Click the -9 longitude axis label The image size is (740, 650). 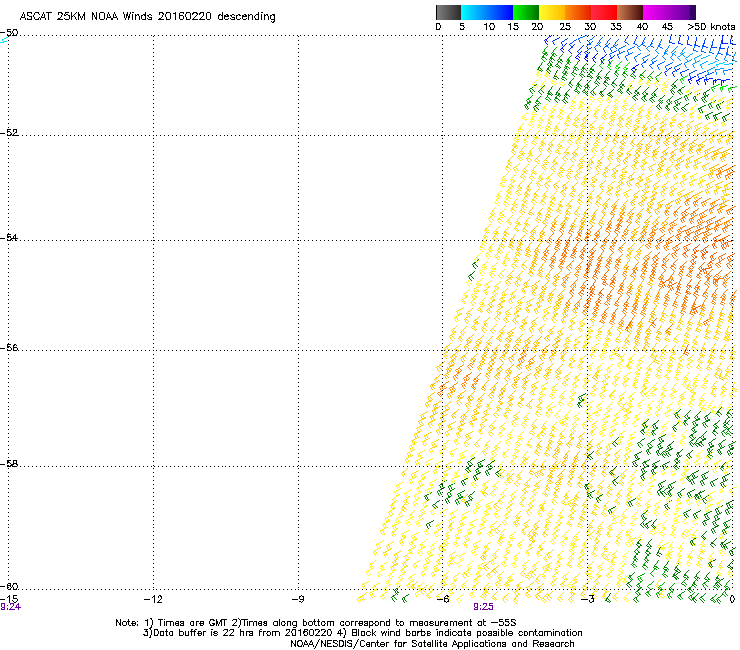click(297, 599)
